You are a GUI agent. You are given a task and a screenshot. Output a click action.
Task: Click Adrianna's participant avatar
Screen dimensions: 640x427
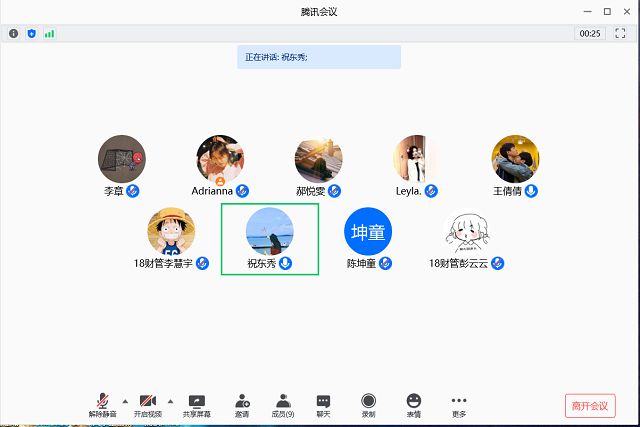click(x=220, y=159)
